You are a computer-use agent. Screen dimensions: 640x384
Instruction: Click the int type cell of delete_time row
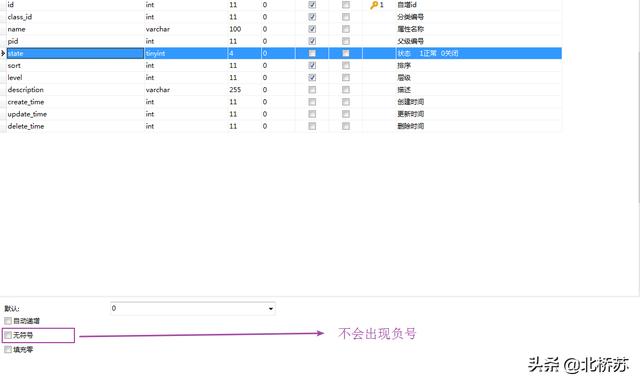point(186,126)
